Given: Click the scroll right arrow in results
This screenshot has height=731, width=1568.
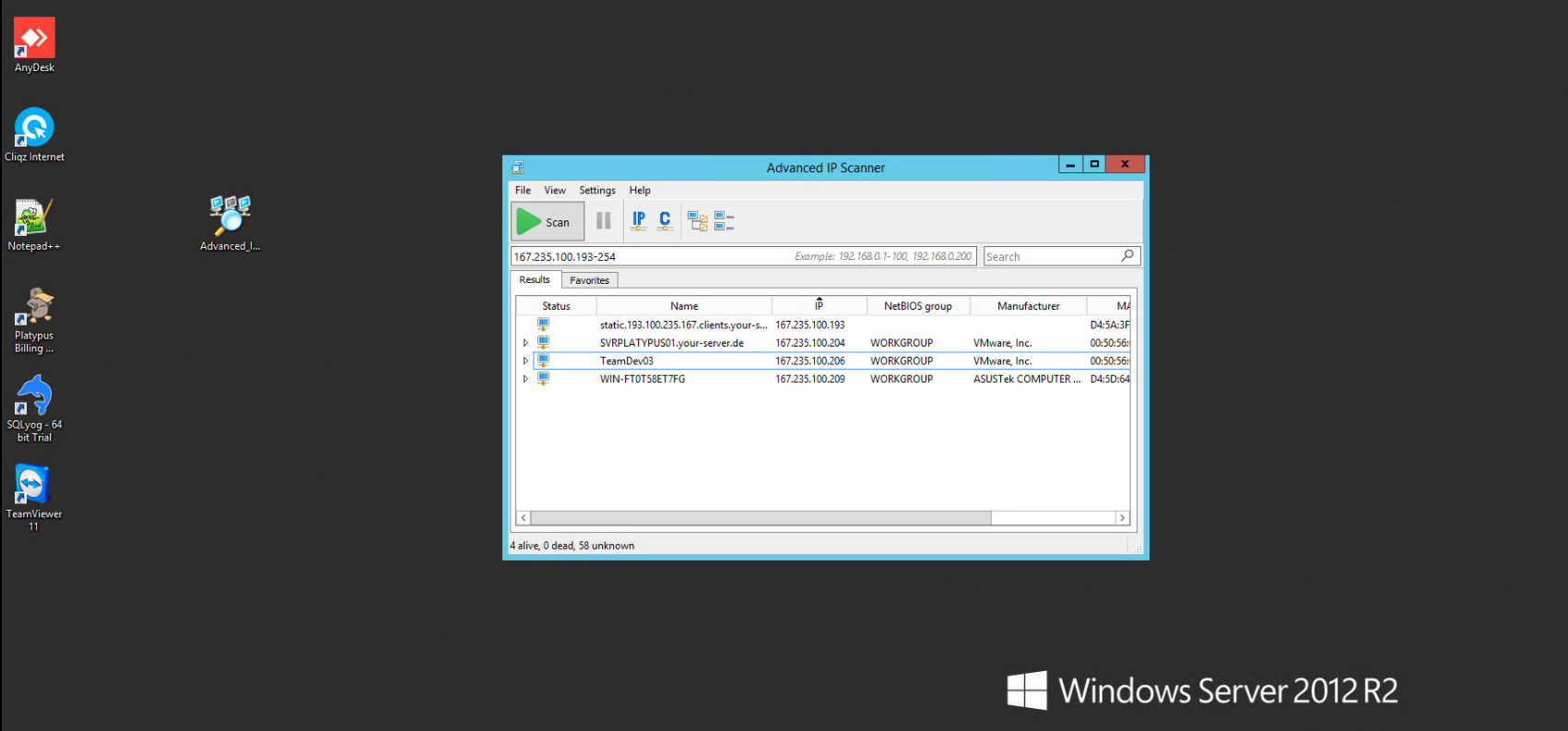Looking at the screenshot, I should [x=1123, y=518].
